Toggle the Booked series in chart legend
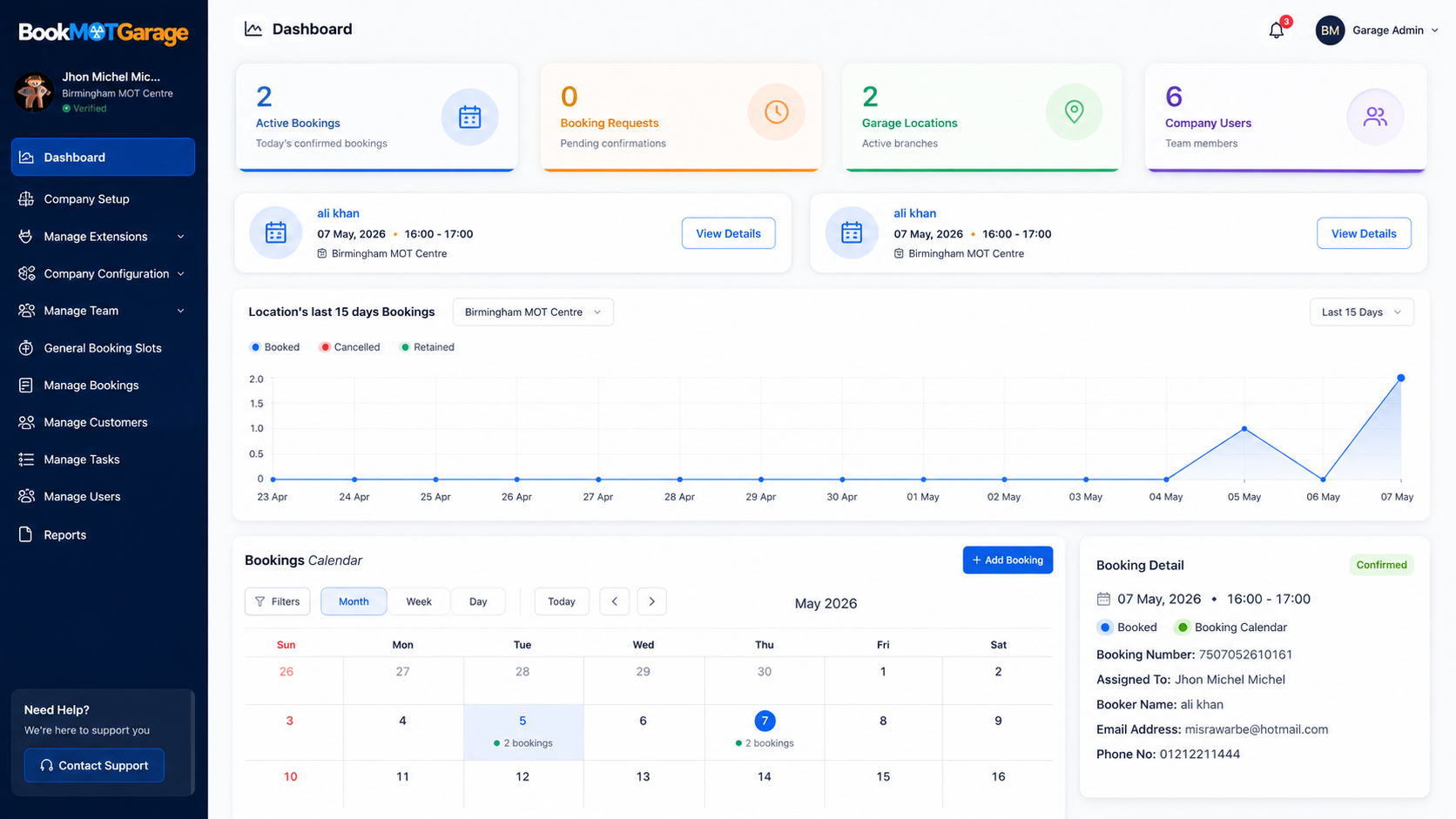Image resolution: width=1456 pixels, height=819 pixels. (x=274, y=347)
